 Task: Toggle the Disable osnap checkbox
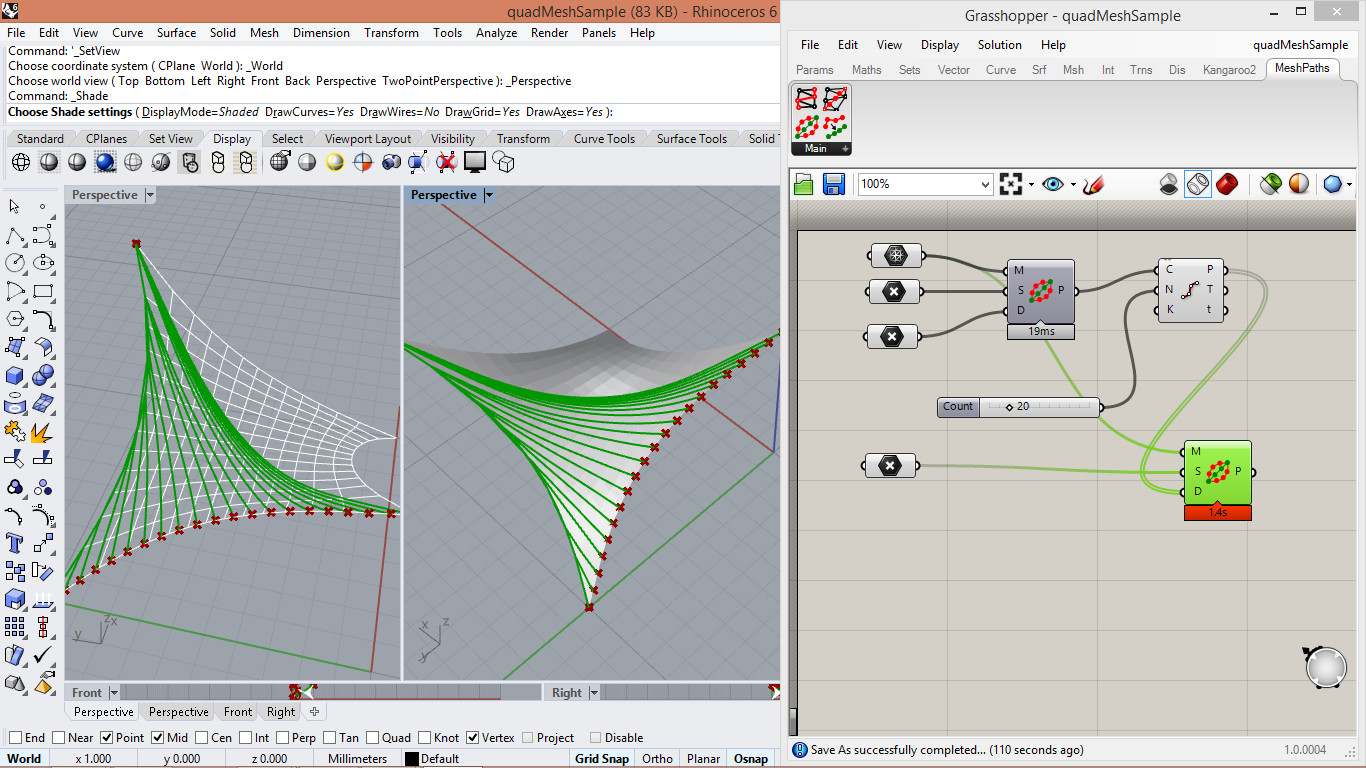click(596, 738)
